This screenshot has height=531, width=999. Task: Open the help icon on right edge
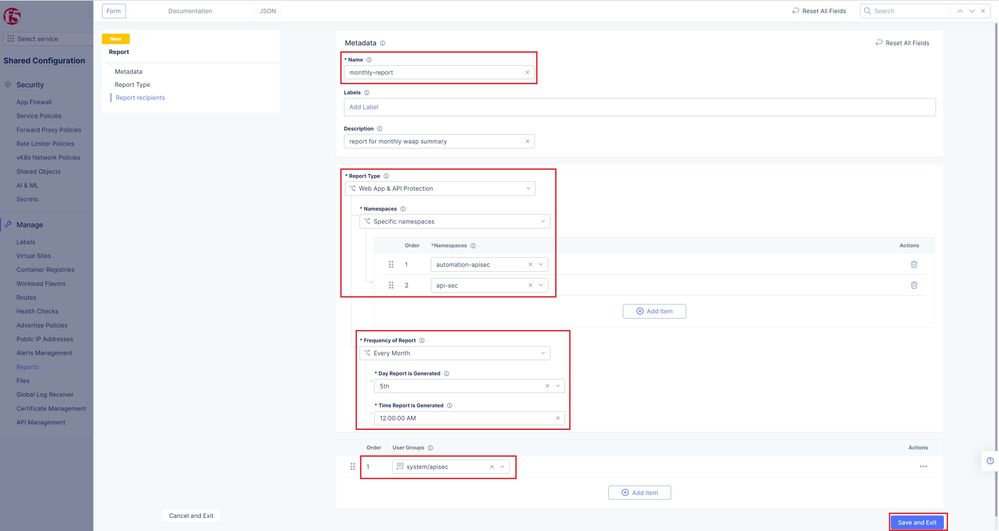(989, 461)
